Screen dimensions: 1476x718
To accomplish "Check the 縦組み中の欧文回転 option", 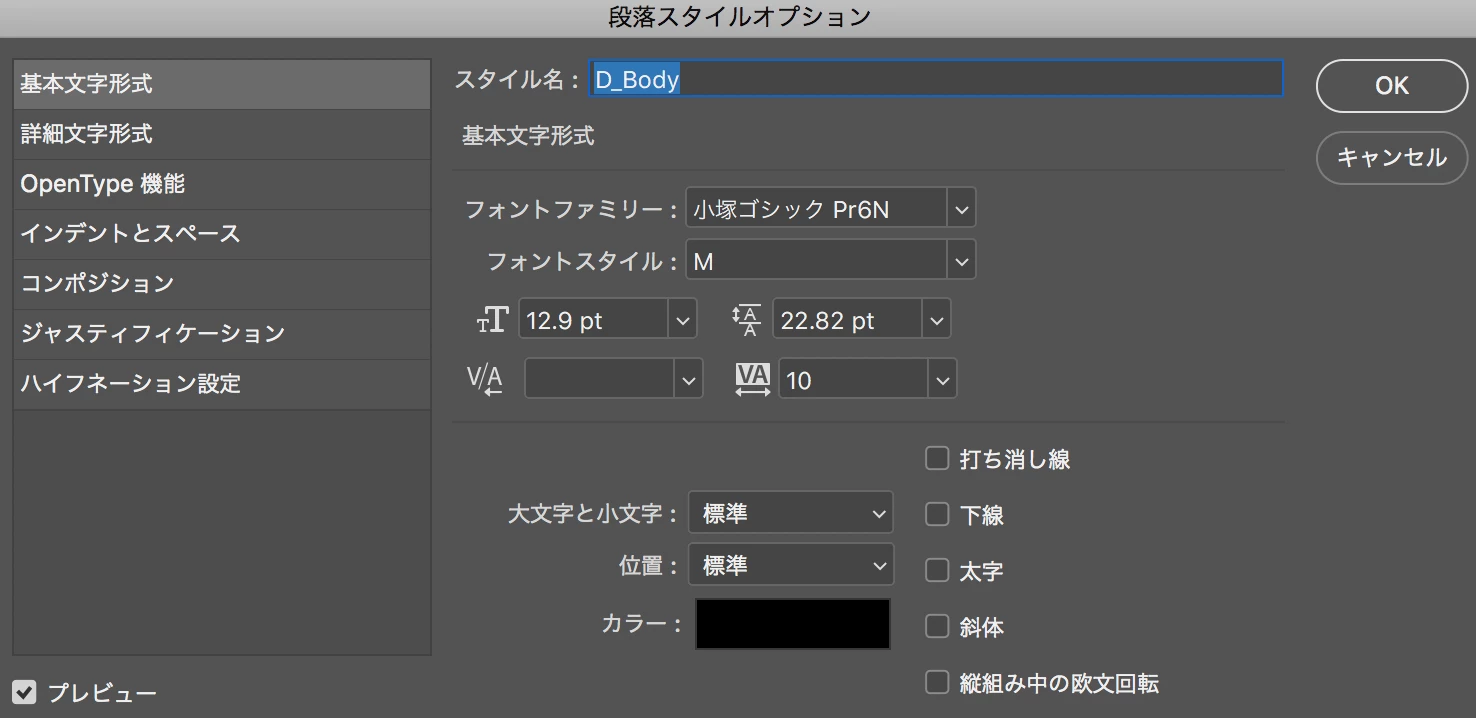I will tap(937, 682).
